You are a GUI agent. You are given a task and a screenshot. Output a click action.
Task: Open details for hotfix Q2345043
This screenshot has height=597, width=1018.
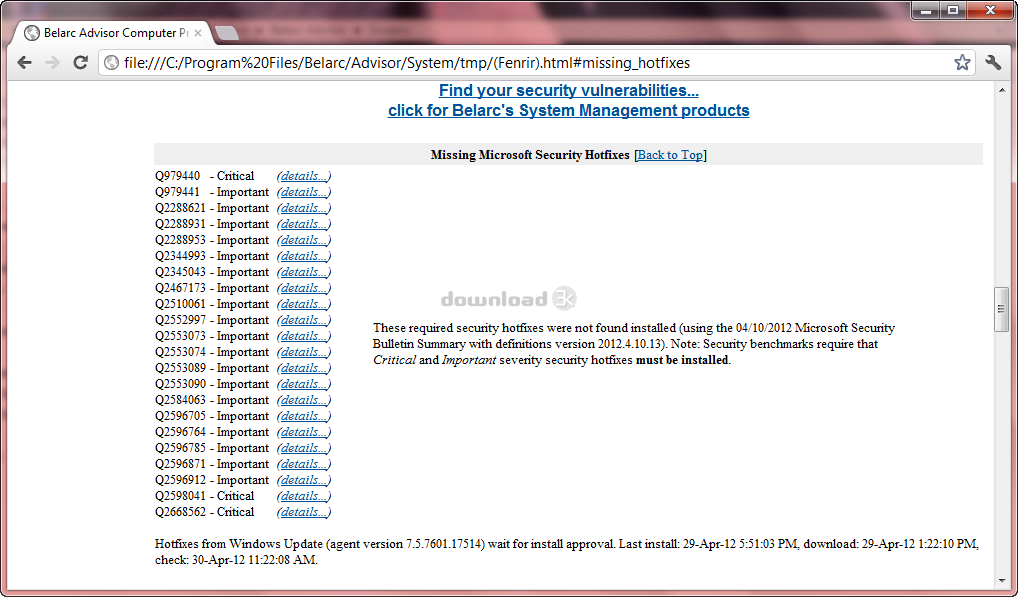coord(304,272)
